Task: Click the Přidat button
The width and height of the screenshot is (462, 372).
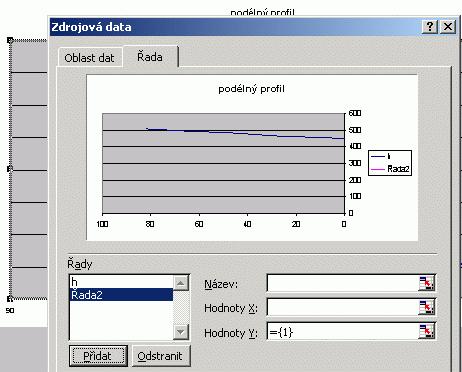Action: [98, 356]
